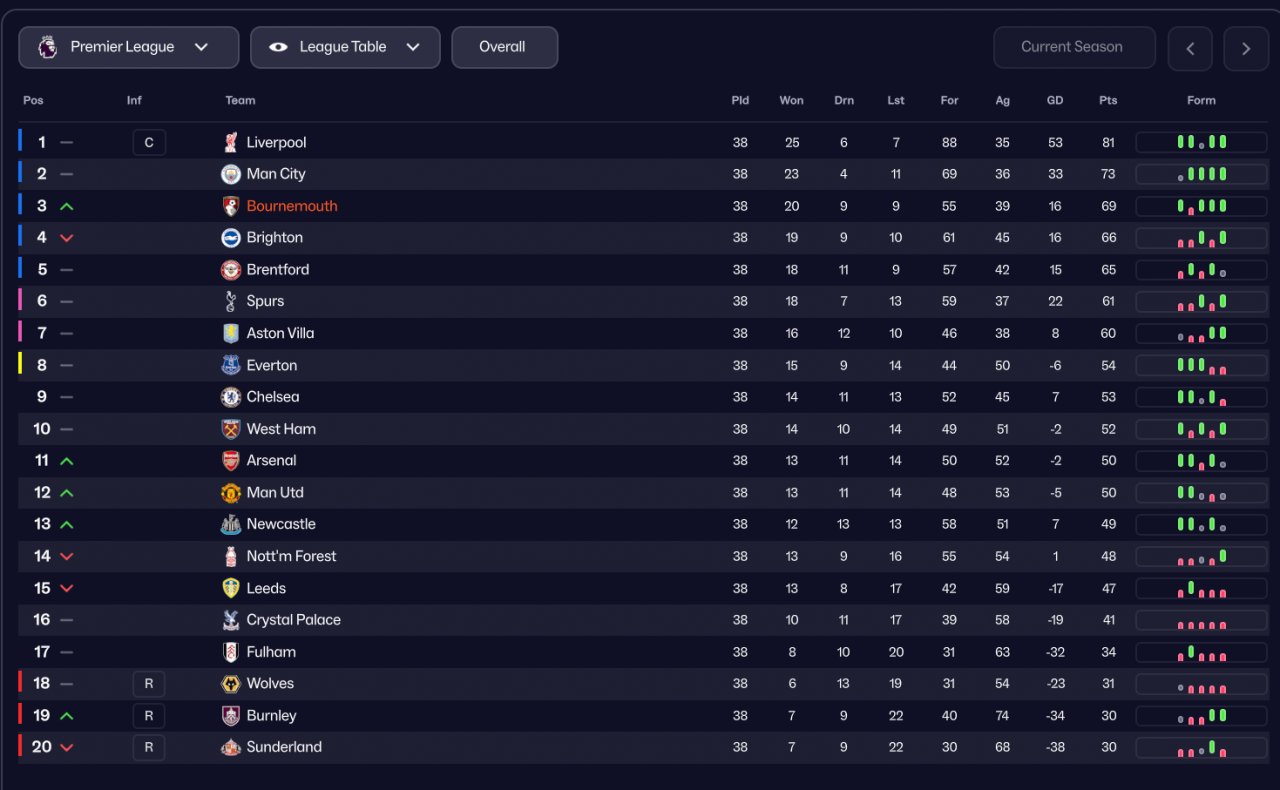Click the Brighton club crest icon

[x=231, y=238]
